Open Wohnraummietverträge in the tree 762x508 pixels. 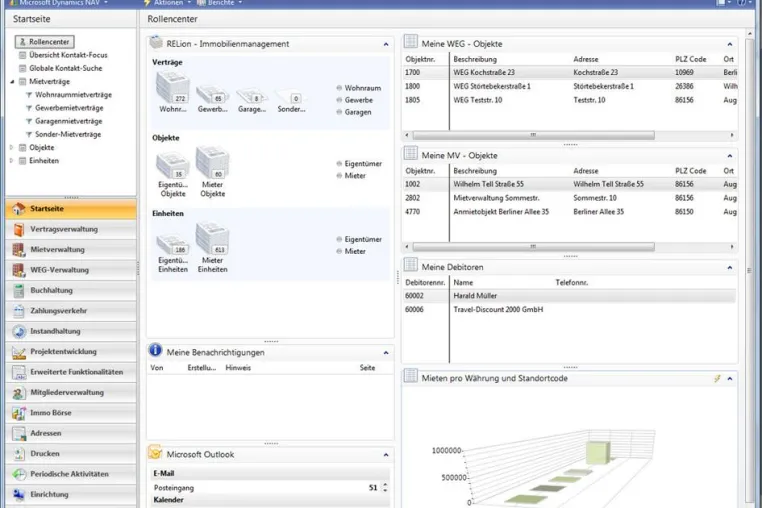click(73, 95)
